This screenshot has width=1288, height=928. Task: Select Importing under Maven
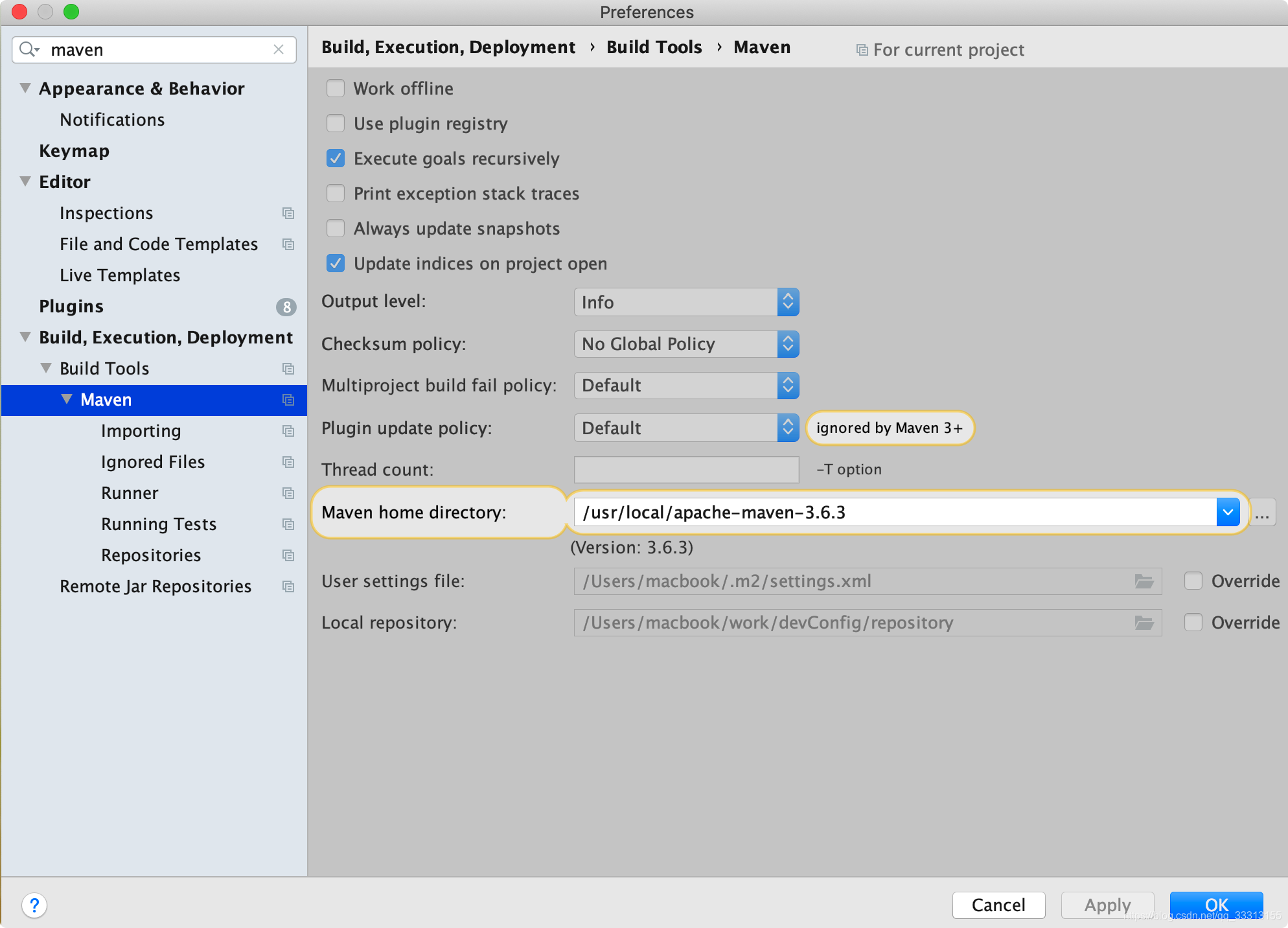141,431
